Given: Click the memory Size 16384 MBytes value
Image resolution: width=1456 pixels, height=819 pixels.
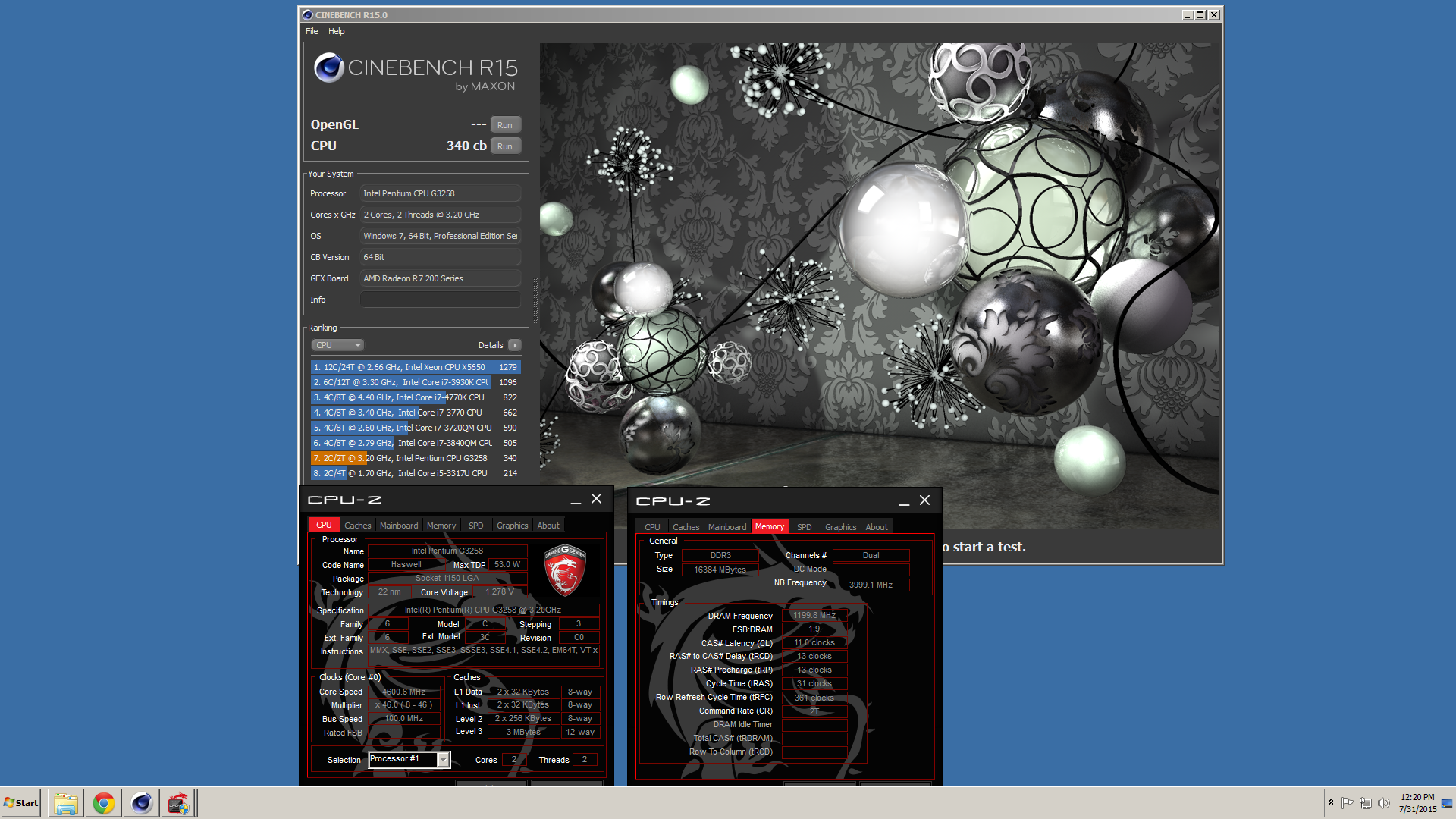Looking at the screenshot, I should coord(720,570).
